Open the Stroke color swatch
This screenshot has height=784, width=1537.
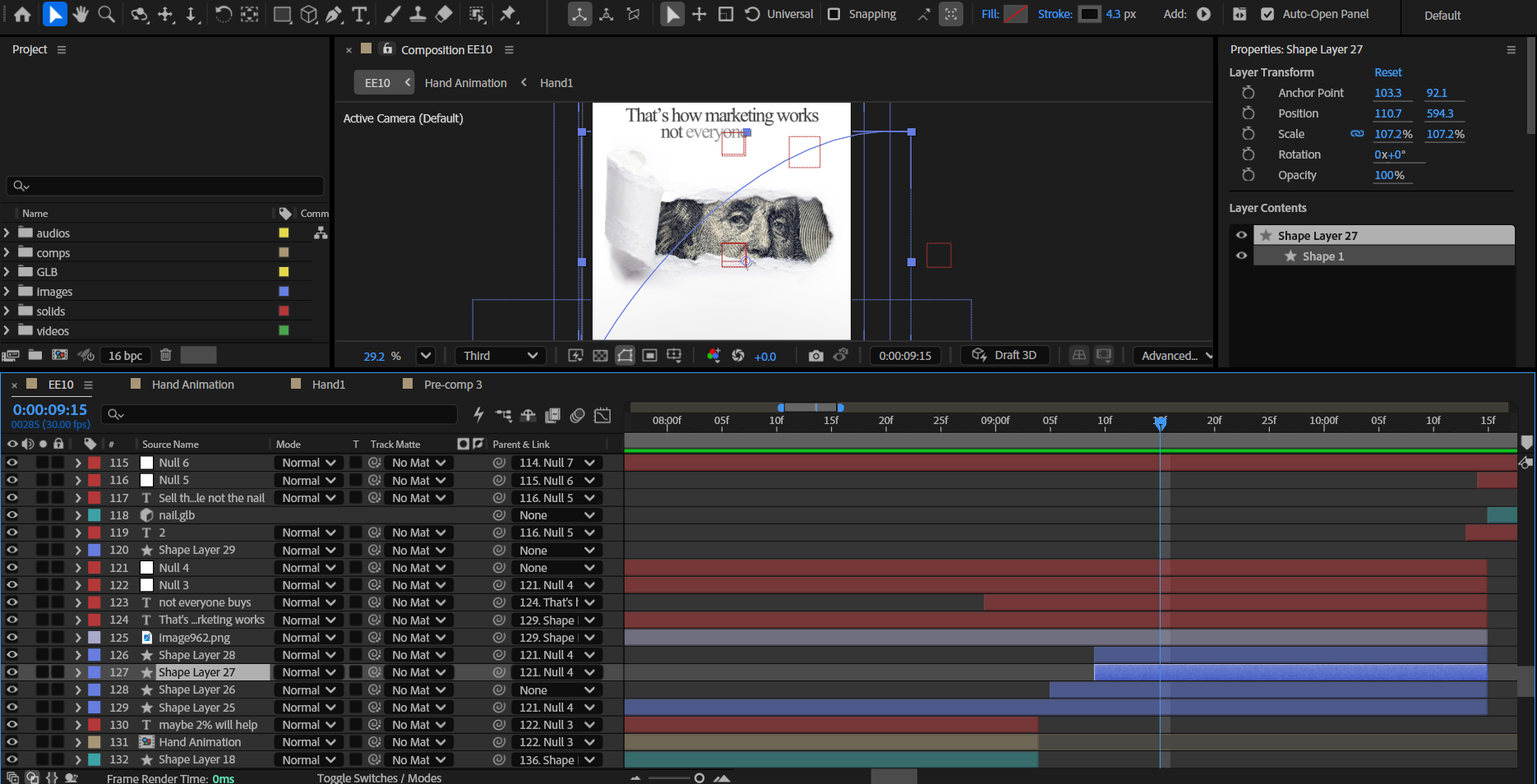[1089, 14]
